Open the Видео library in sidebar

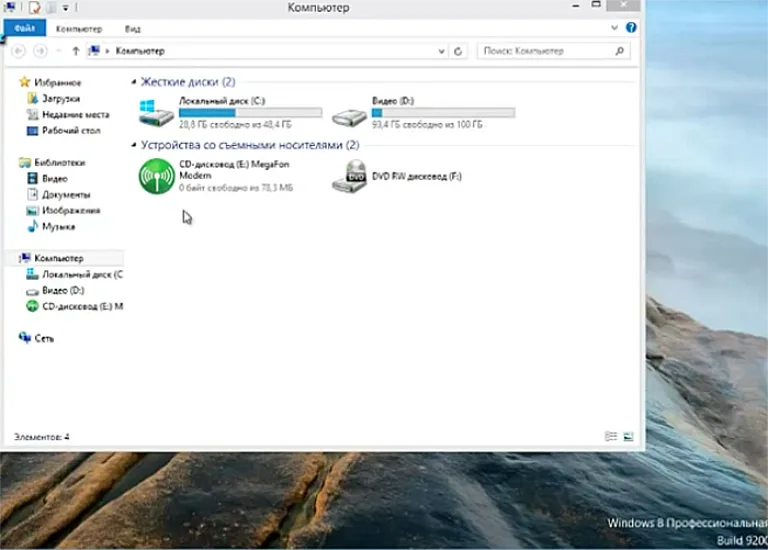[54, 179]
